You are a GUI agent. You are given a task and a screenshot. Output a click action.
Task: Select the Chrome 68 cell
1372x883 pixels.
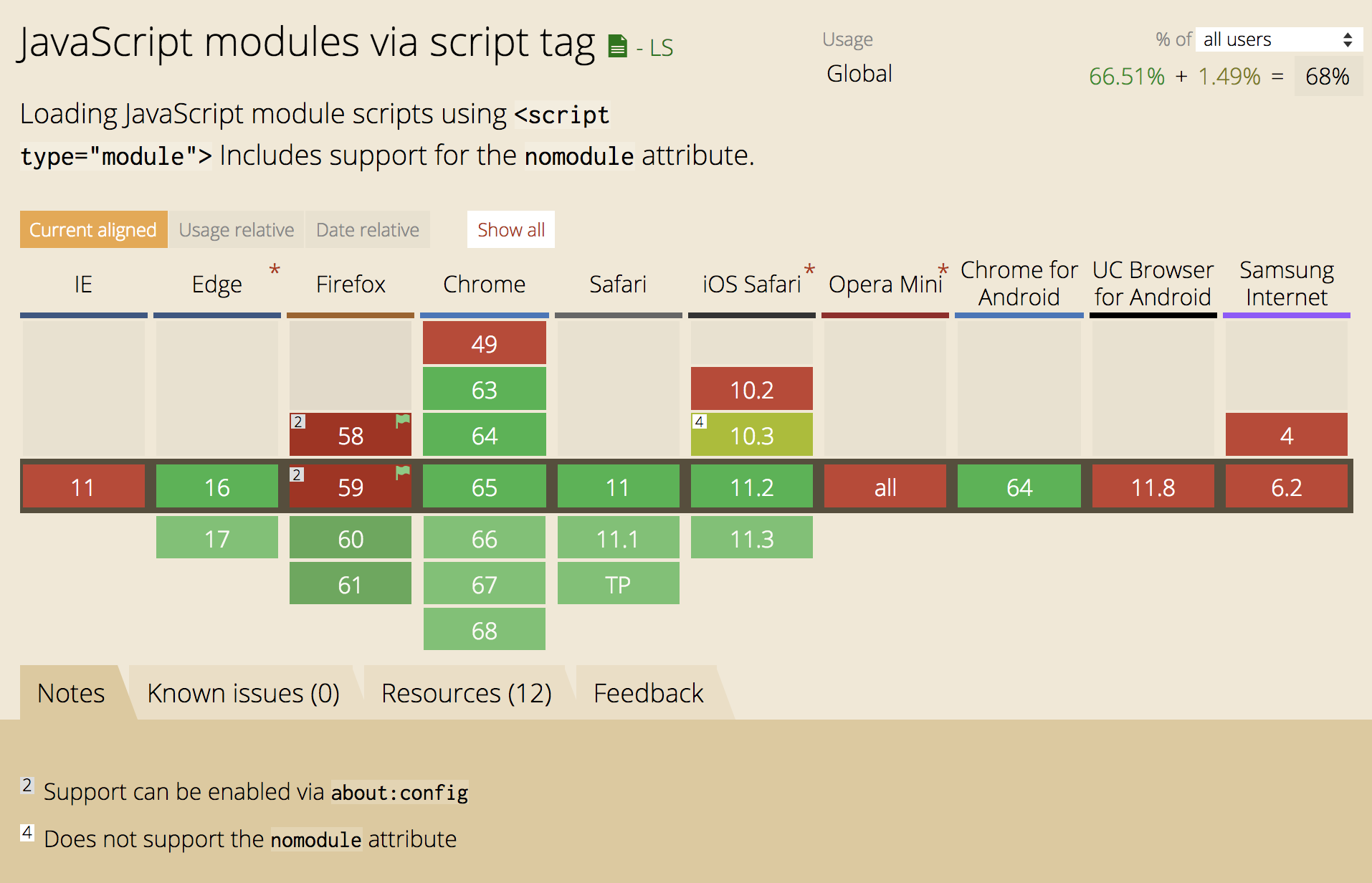(485, 629)
